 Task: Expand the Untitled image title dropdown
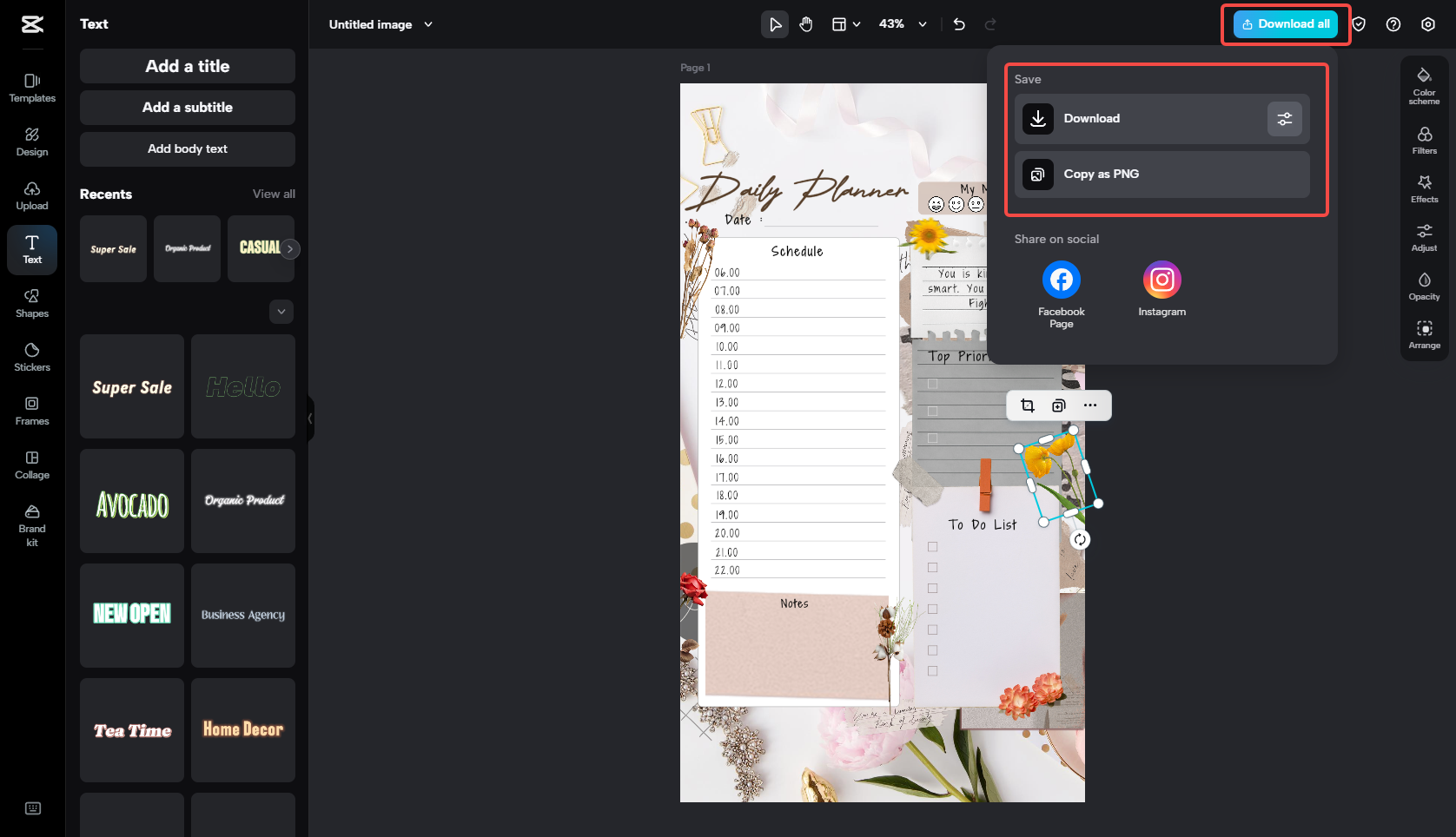pyautogui.click(x=427, y=24)
